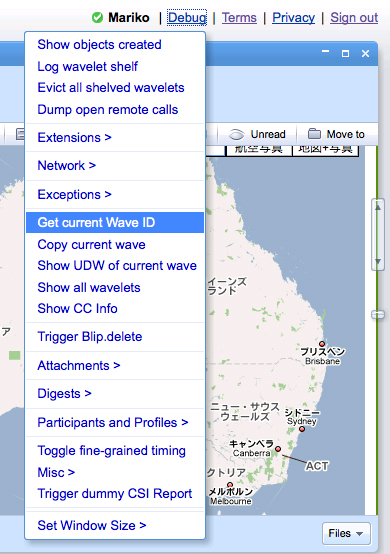Open the Debug link

click(187, 17)
